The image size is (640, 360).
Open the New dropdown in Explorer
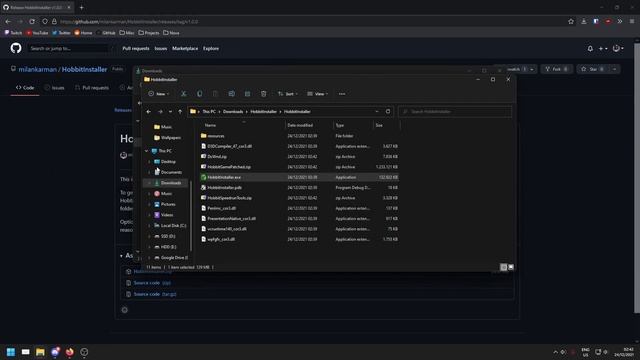tap(159, 94)
